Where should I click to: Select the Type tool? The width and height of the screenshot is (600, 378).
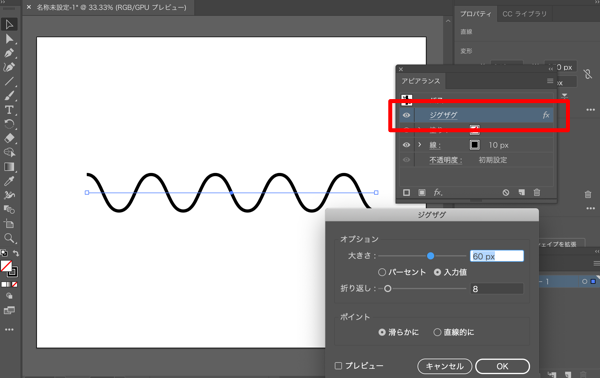tap(9, 110)
